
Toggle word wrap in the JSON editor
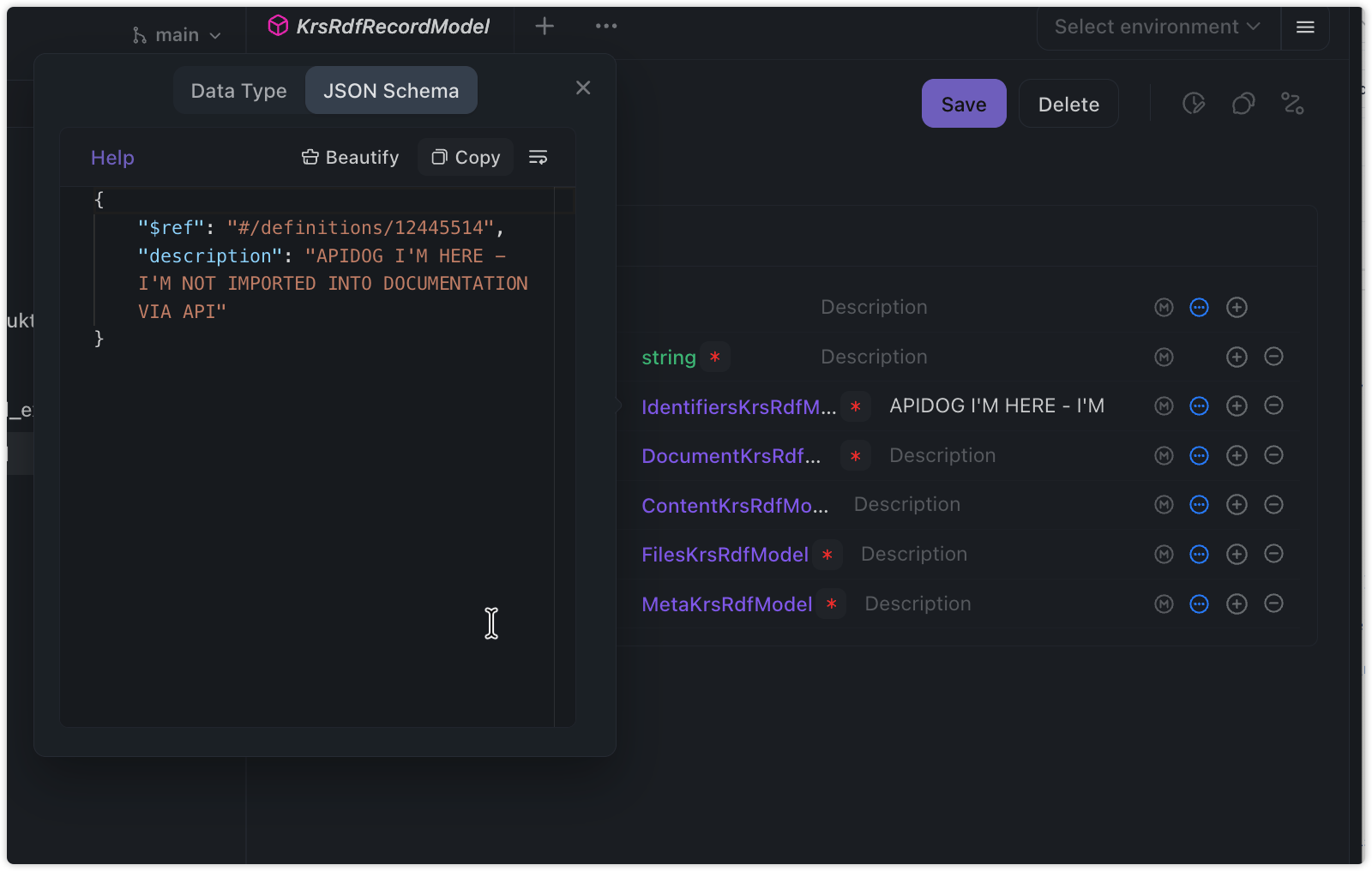coord(538,158)
